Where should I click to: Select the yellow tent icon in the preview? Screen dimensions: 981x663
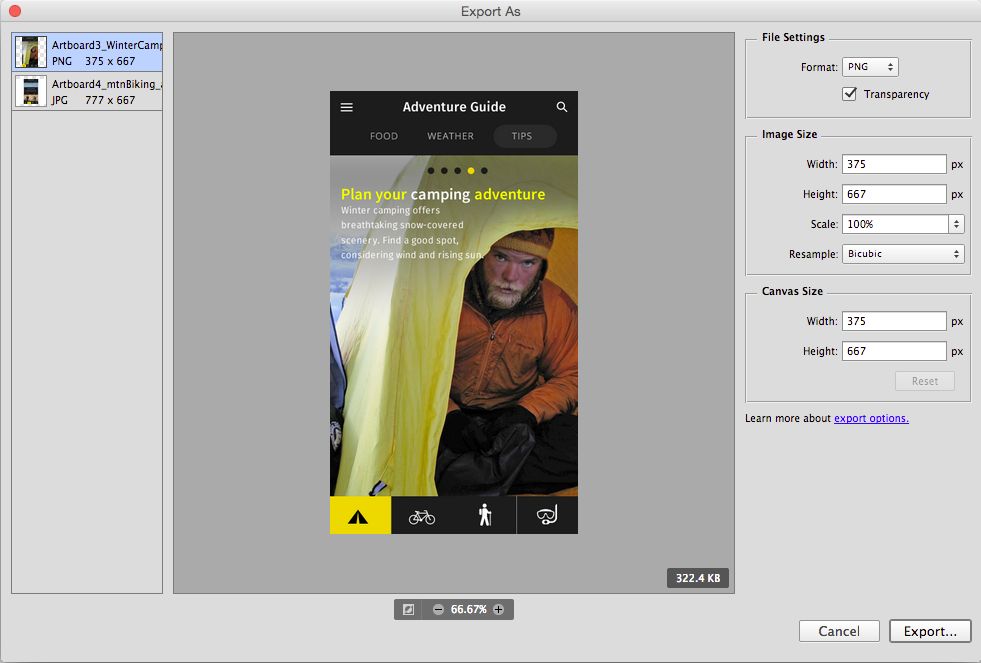(x=359, y=515)
